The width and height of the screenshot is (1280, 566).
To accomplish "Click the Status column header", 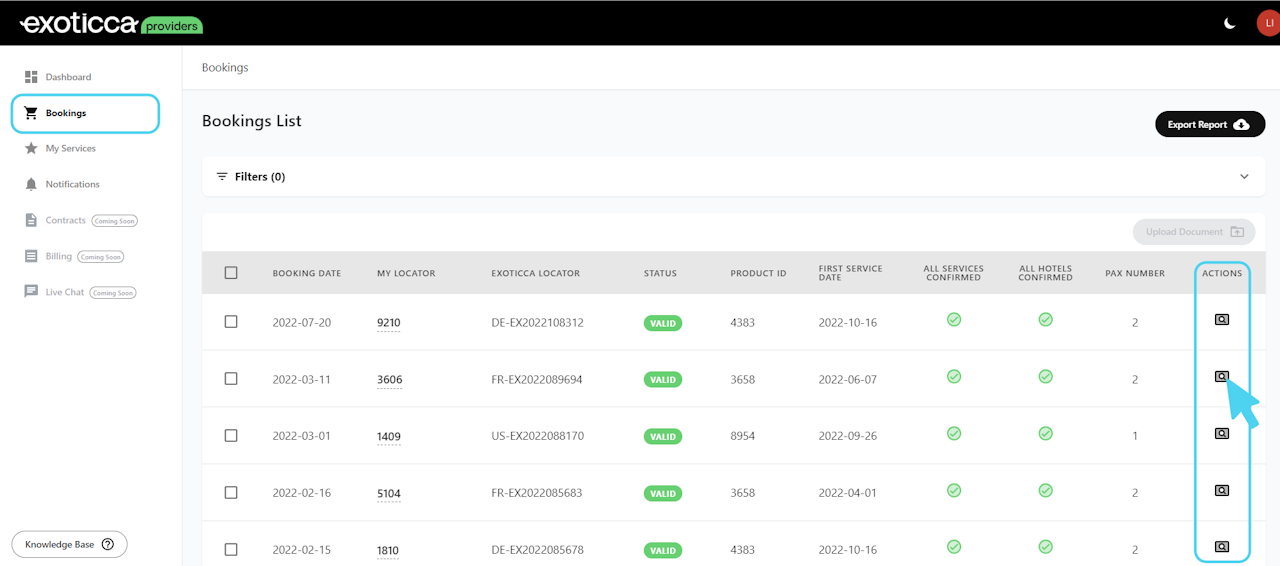I will 660,273.
